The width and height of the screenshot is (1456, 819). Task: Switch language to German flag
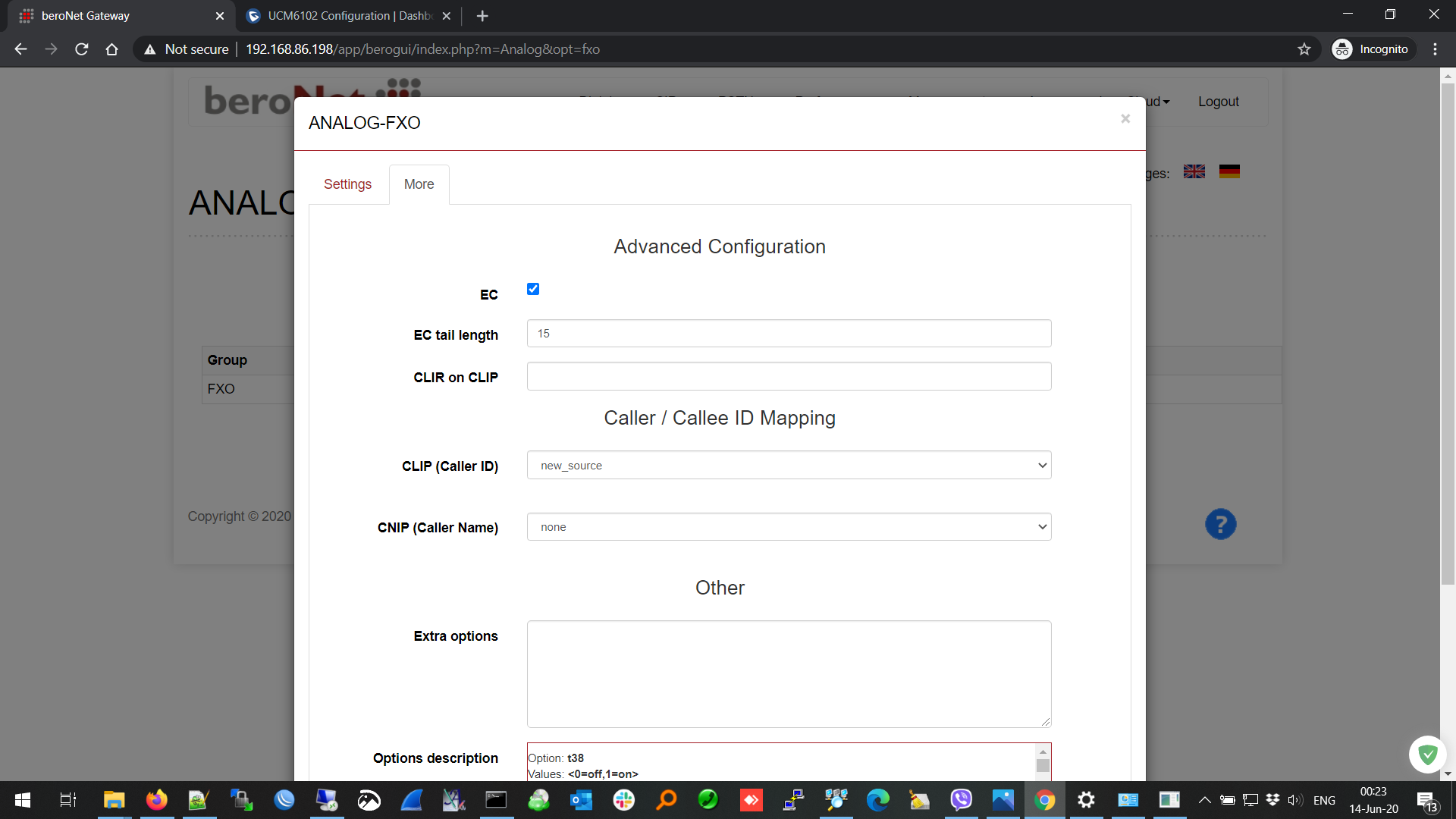point(1229,172)
